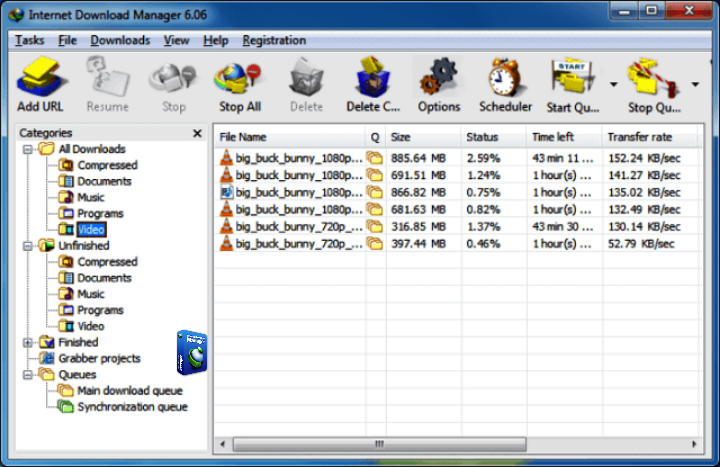Click the IDM box logo in Categories
Image resolution: width=720 pixels, height=467 pixels.
click(191, 352)
